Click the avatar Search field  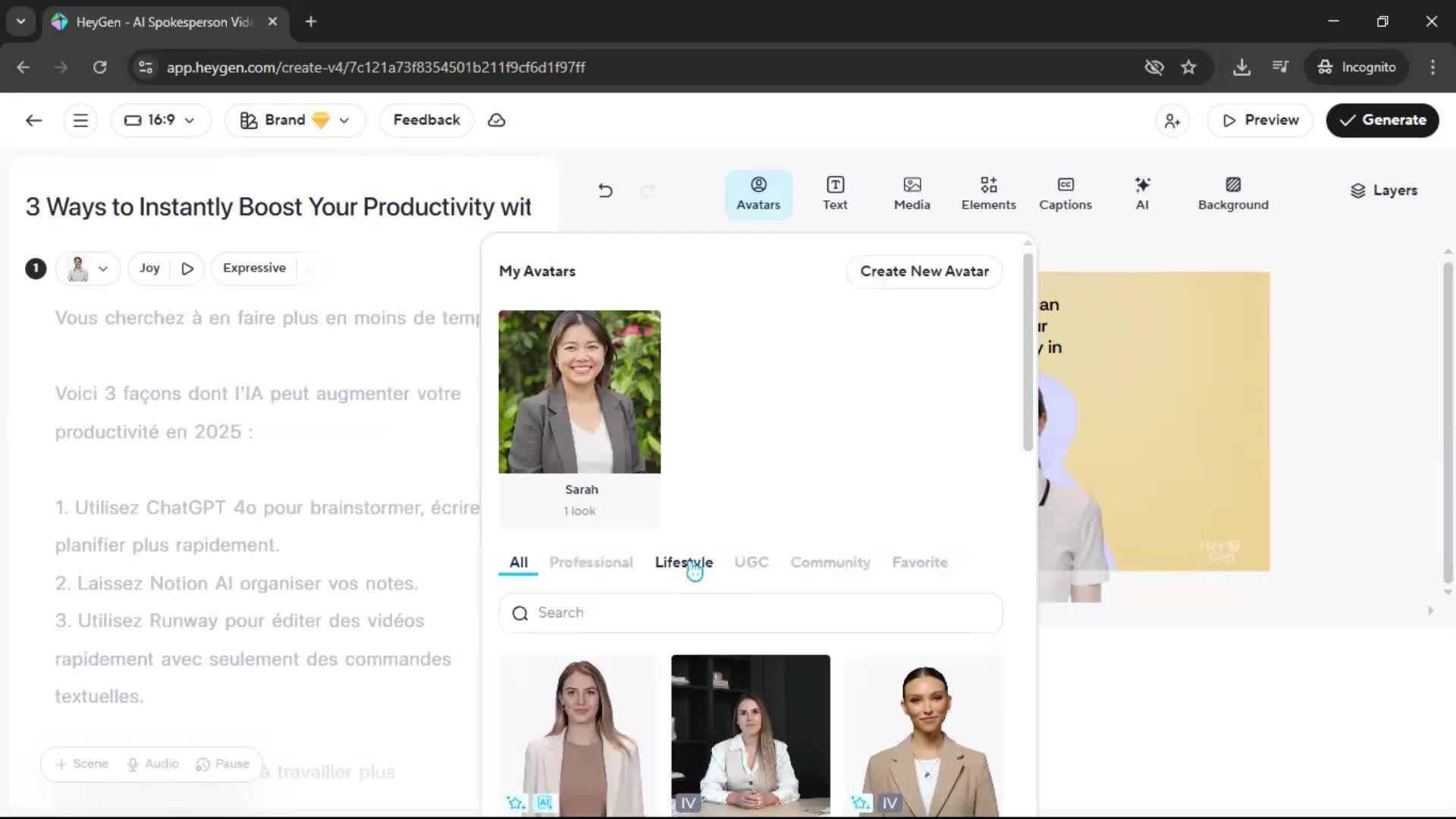coord(751,613)
